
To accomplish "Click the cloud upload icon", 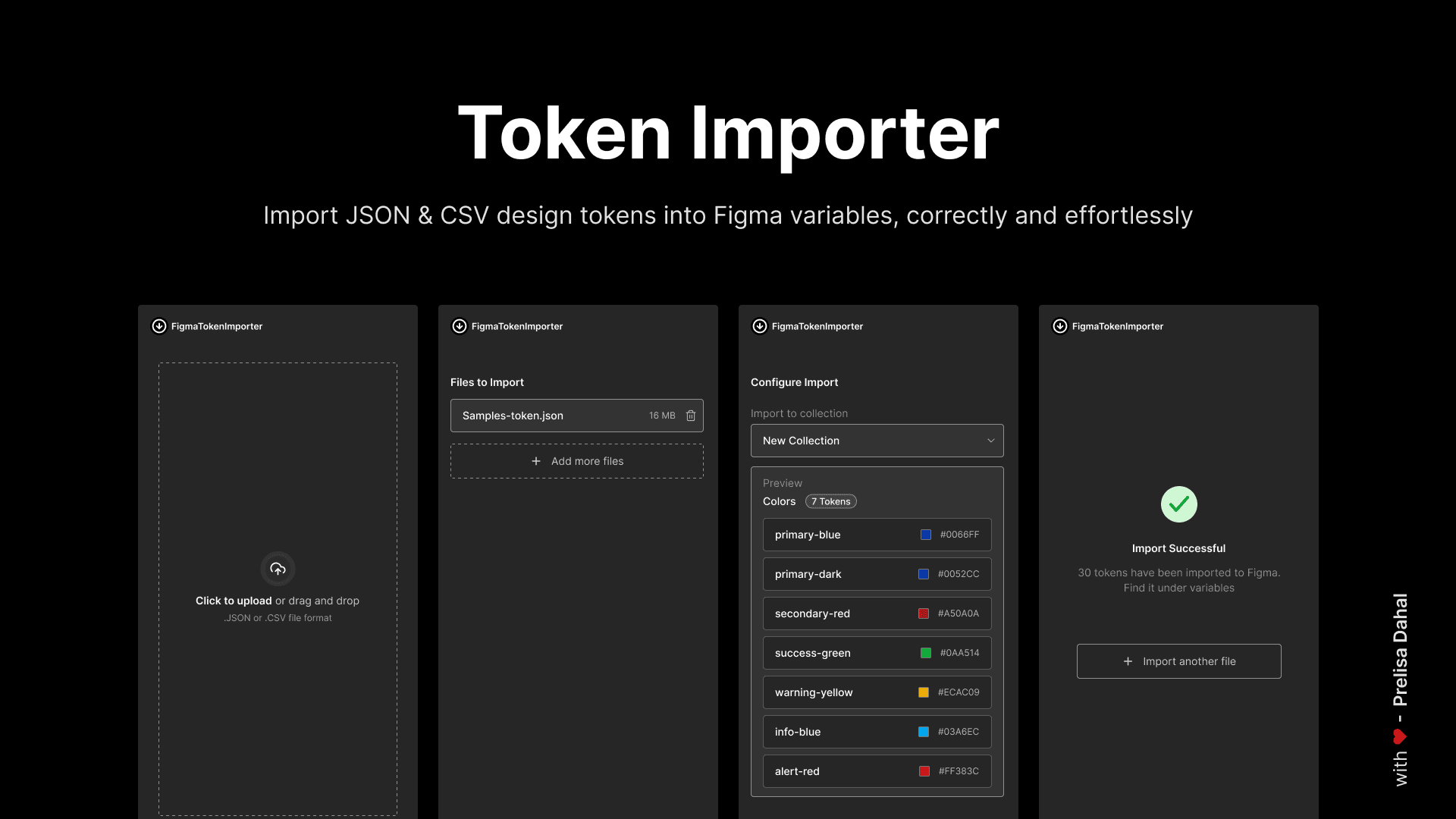I will click(x=278, y=569).
